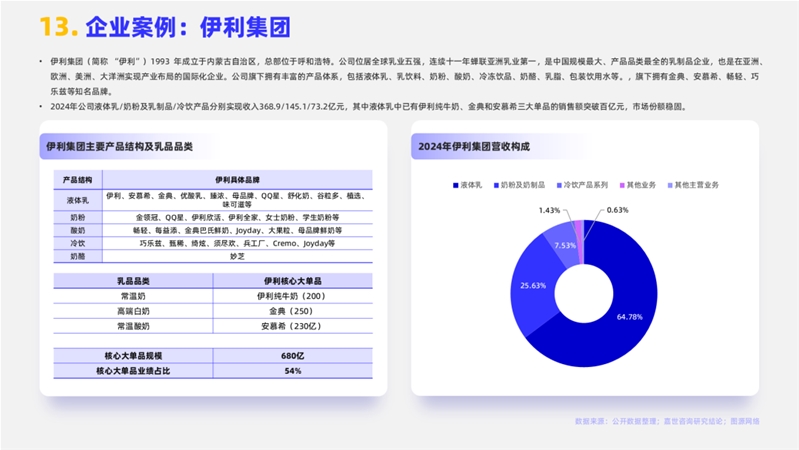Click the 核心大单品业绩占比 cell
The height and width of the screenshot is (450, 799).
[133, 371]
